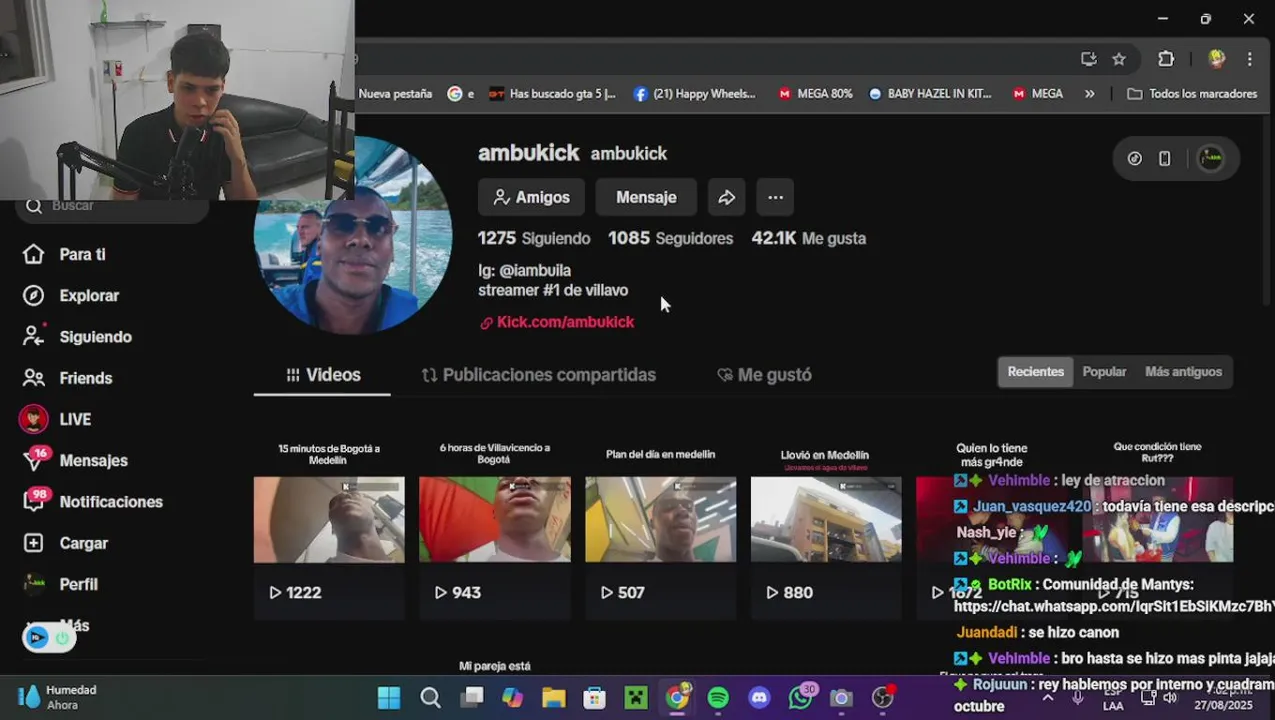This screenshot has width=1275, height=720.
Task: Click the Windows Start button
Action: coord(389,697)
